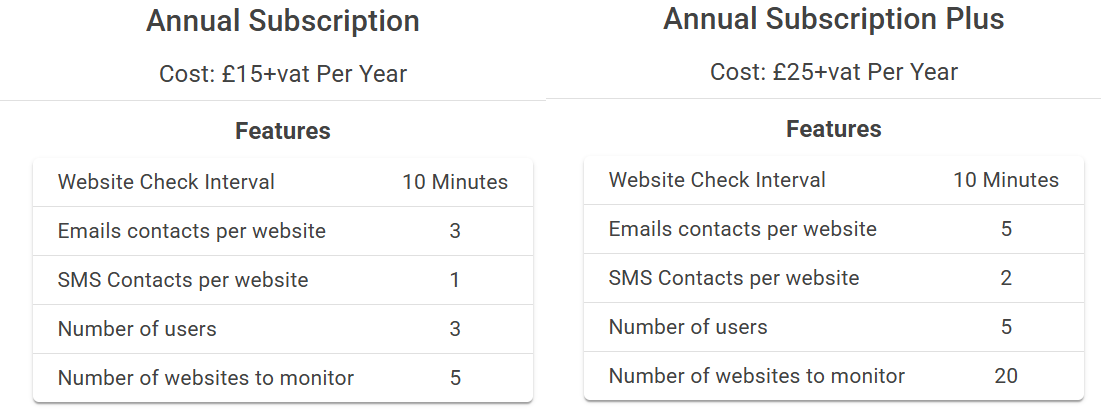Click the 10 Minutes value in Plus plan
1101x417 pixels.
1006,180
